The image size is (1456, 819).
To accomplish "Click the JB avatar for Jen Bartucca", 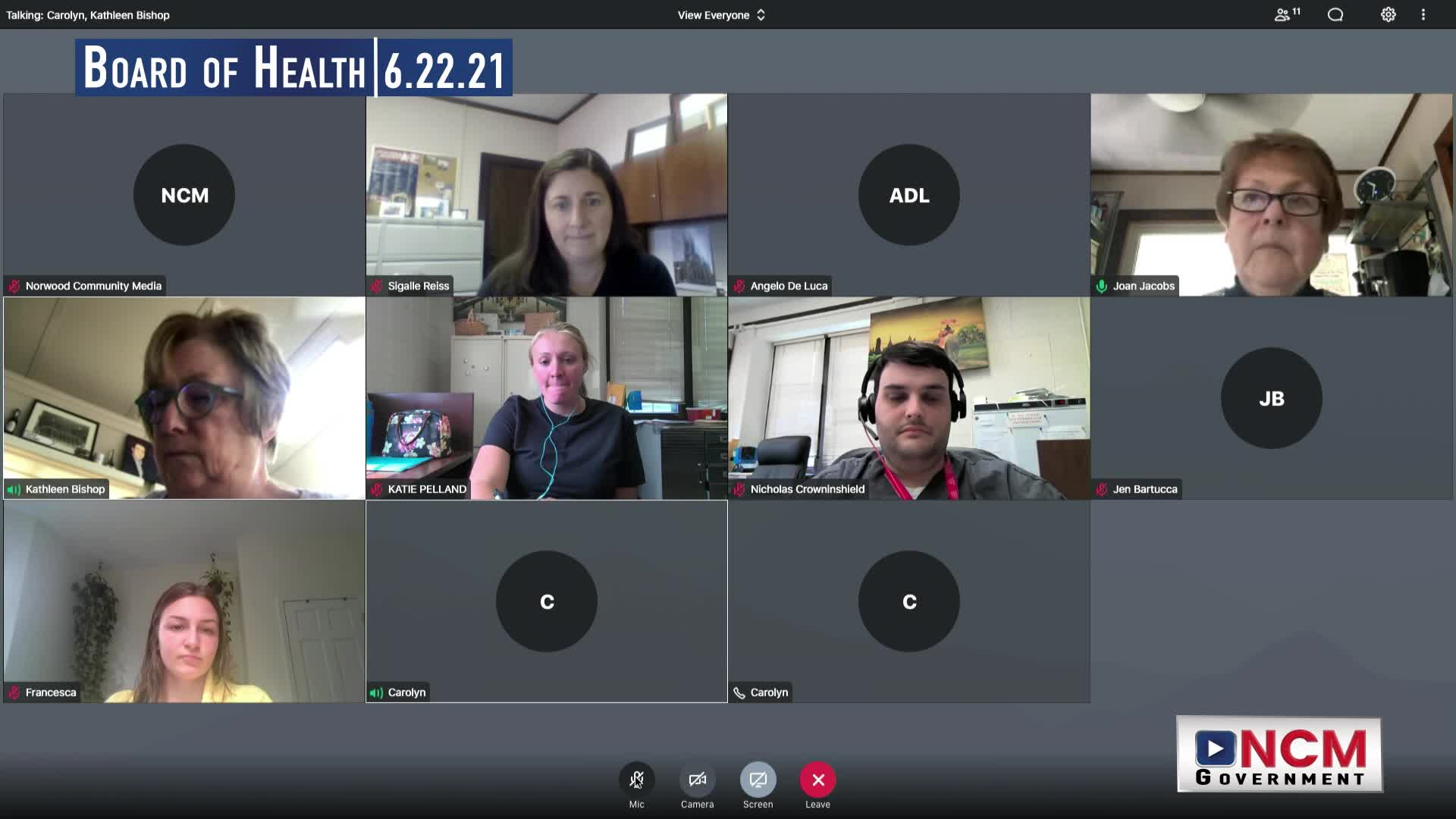I will 1271,398.
